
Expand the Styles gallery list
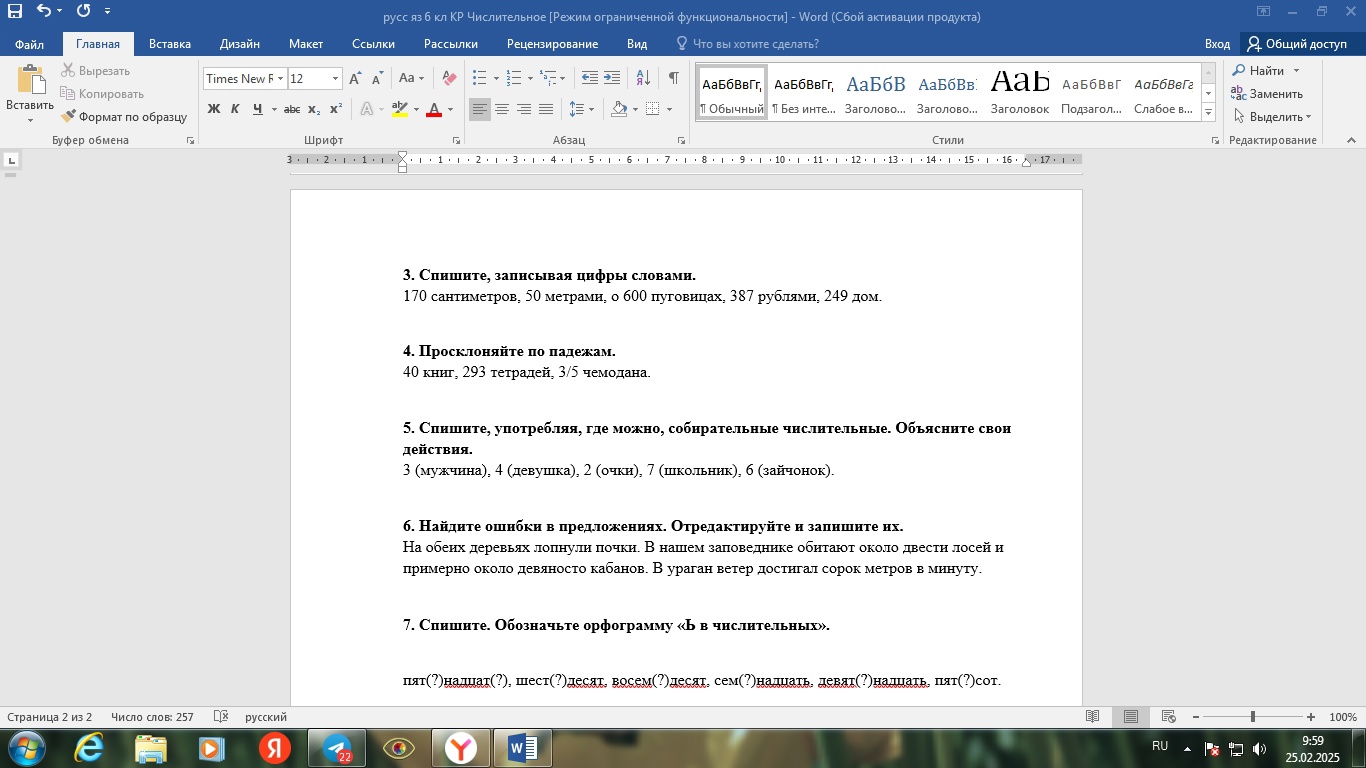pos(1209,112)
